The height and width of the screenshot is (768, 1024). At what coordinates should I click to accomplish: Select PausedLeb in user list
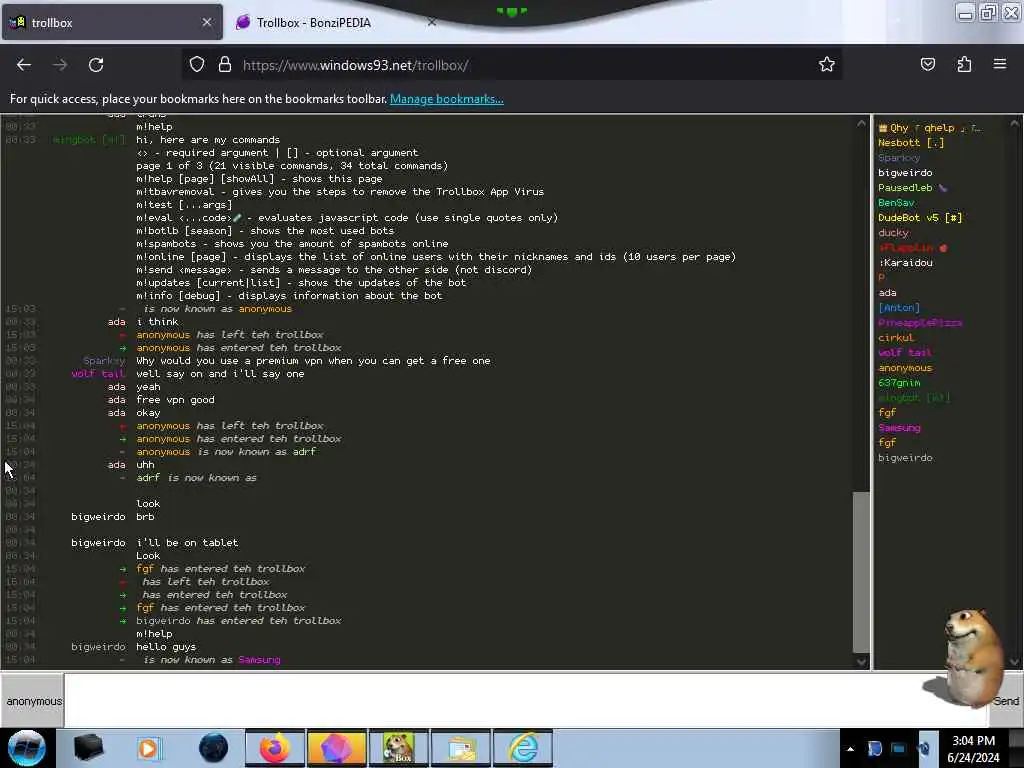pyautogui.click(x=912, y=187)
